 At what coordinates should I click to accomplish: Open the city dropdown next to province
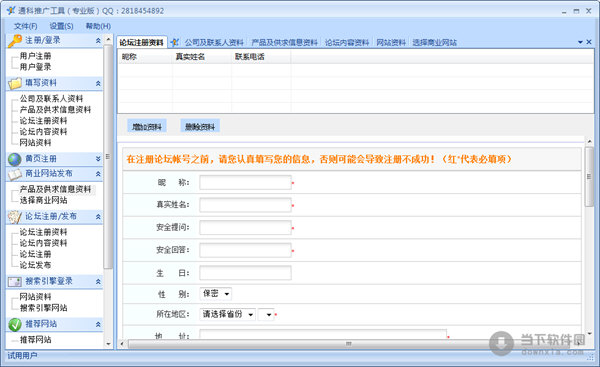click(266, 315)
